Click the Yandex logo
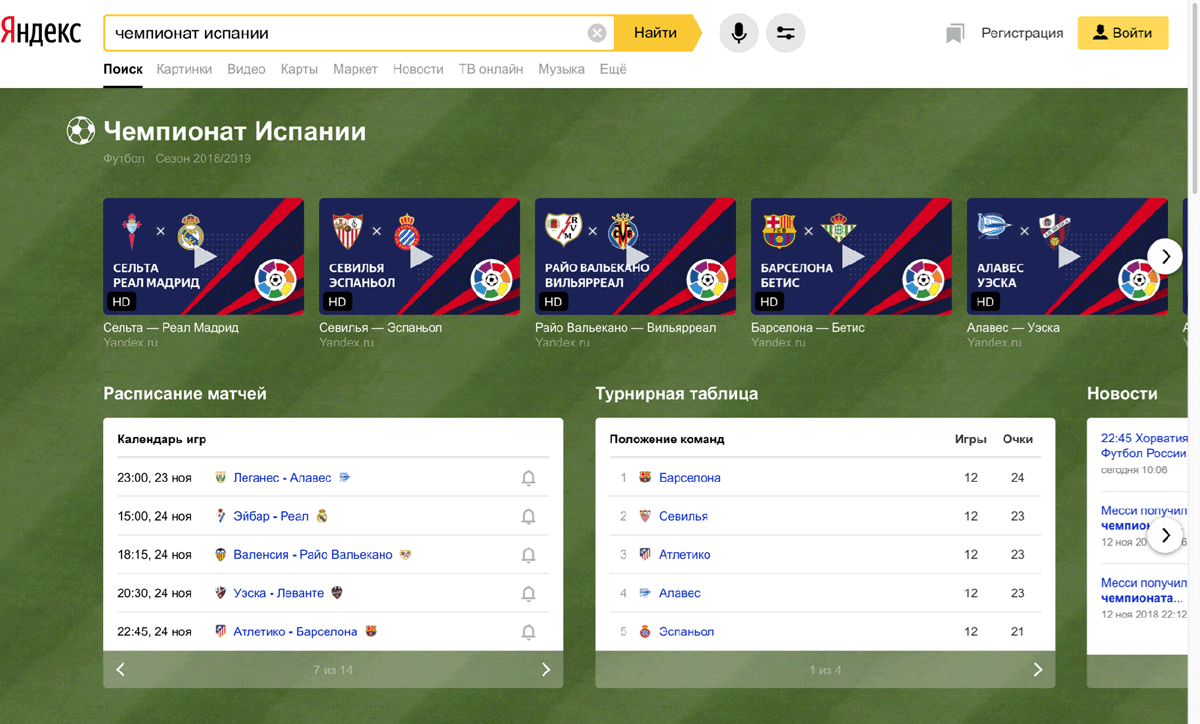The image size is (1200, 724). pyautogui.click(x=41, y=32)
